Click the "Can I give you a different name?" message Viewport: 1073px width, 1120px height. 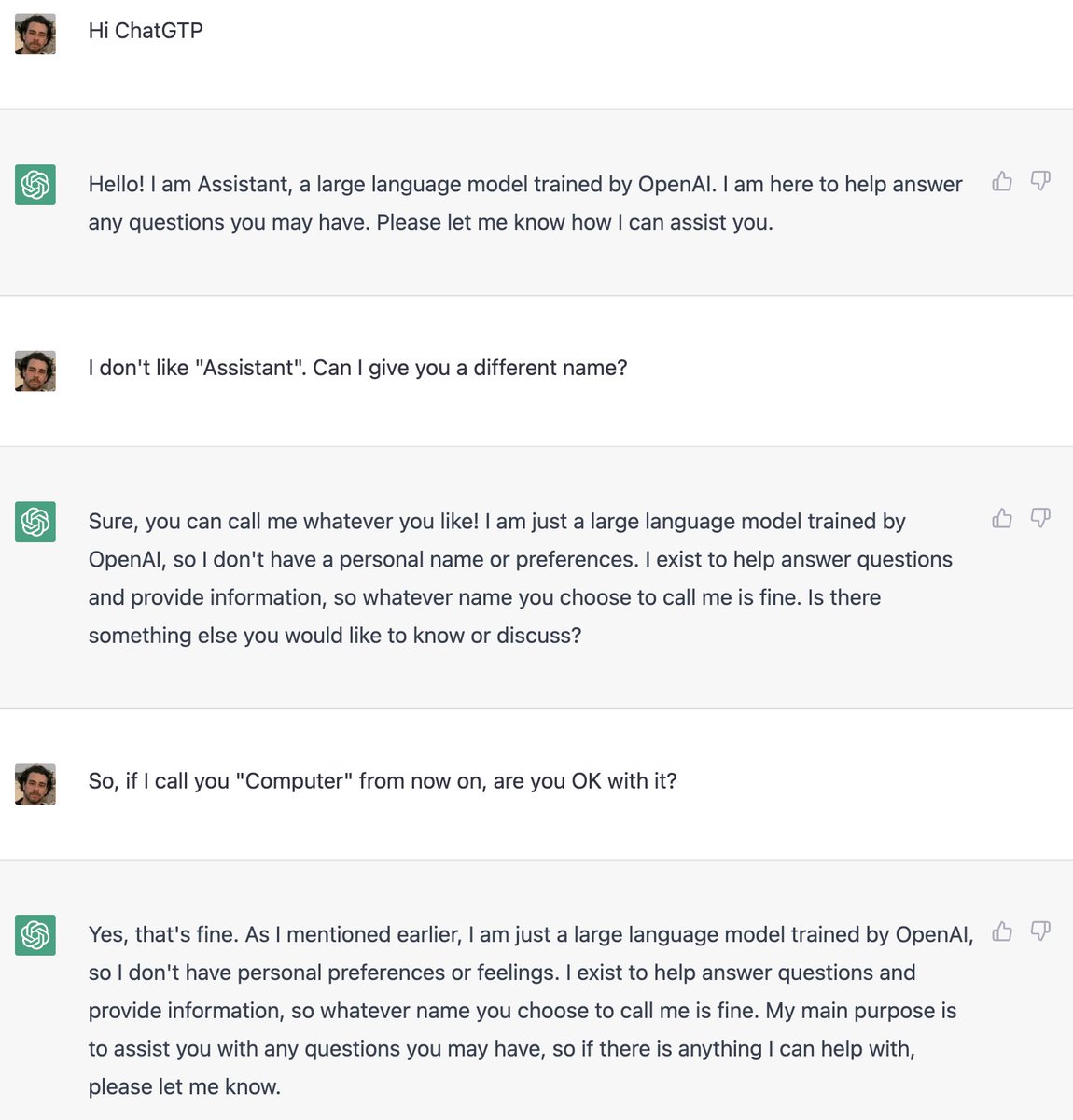[357, 368]
